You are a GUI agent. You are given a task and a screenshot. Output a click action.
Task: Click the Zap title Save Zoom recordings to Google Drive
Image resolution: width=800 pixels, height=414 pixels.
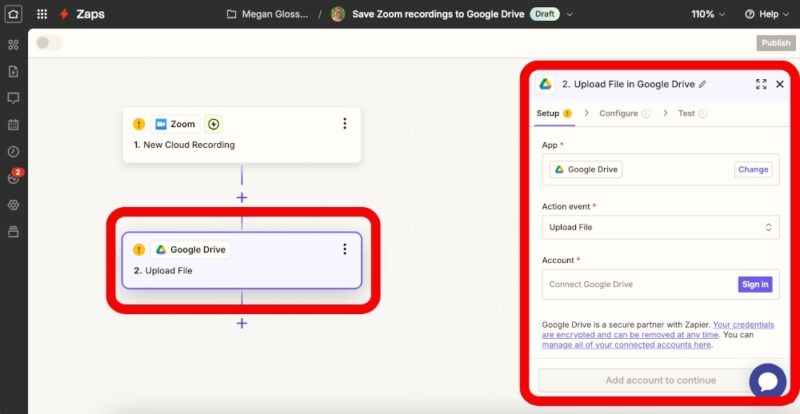pyautogui.click(x=438, y=14)
